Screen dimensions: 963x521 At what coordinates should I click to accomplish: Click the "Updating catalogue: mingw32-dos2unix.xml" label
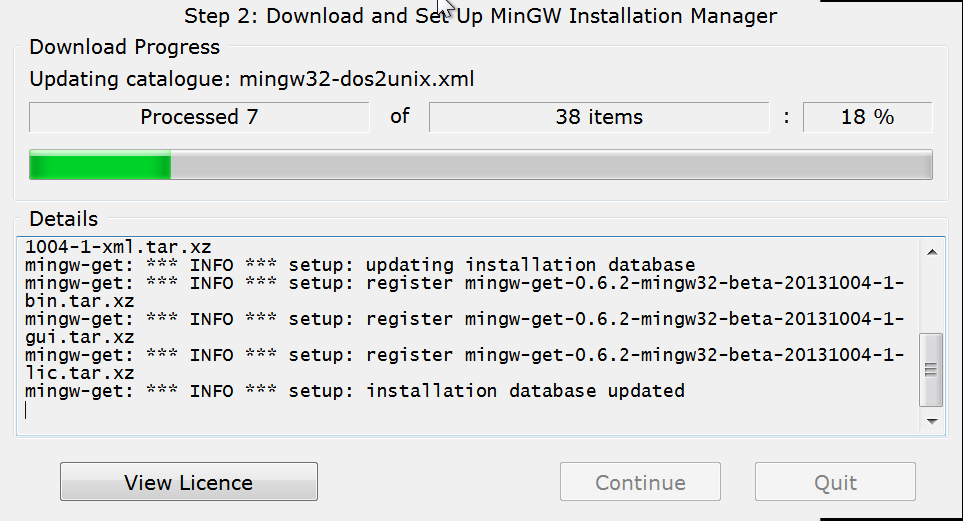(251, 79)
